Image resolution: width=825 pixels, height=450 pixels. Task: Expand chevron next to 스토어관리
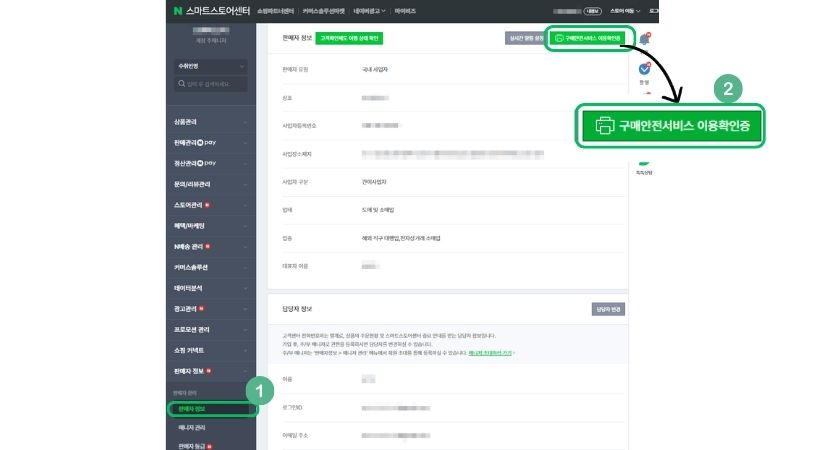point(245,205)
